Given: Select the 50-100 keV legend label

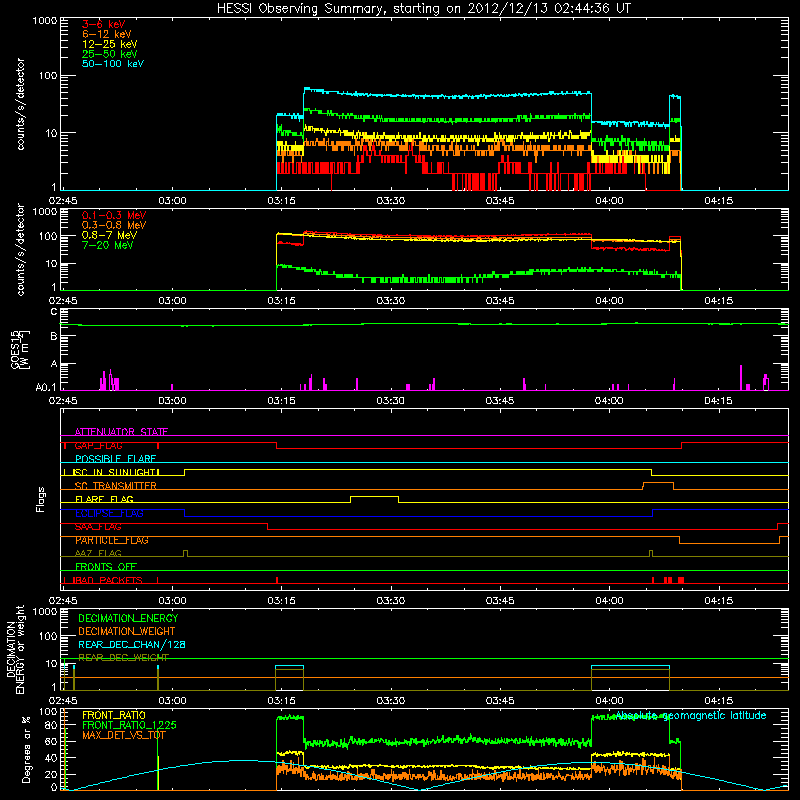Looking at the screenshot, I should coord(113,64).
